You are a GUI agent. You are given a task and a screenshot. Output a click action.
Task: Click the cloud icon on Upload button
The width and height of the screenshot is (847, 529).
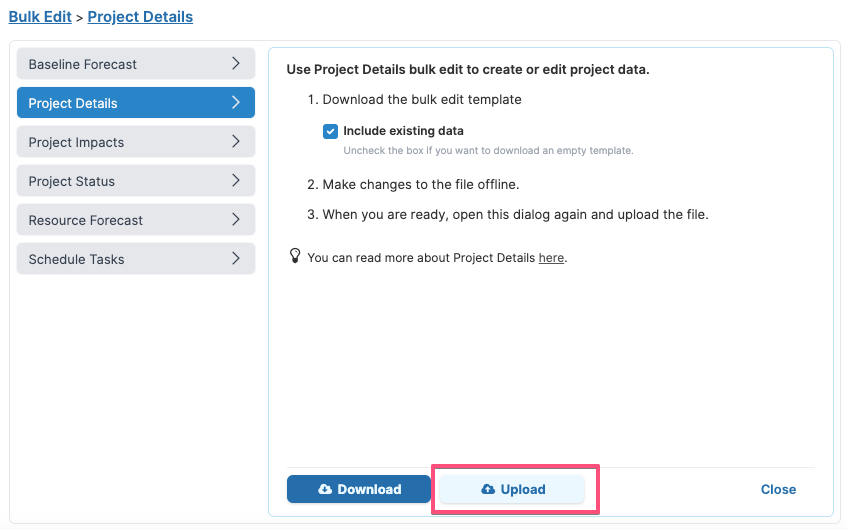coord(488,489)
